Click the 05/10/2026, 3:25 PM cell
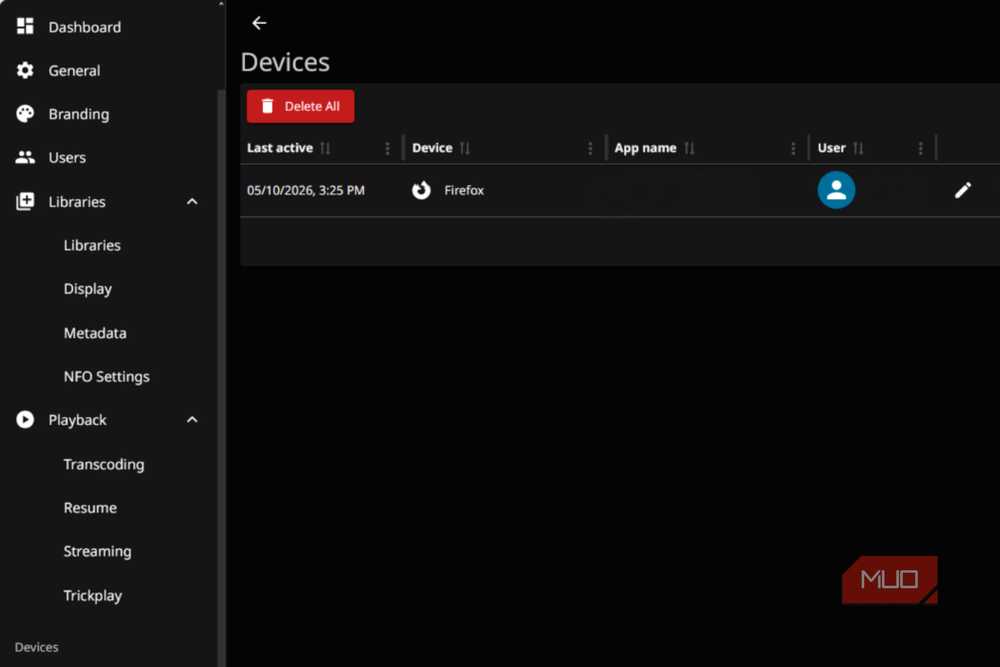1000x667 pixels. [305, 190]
